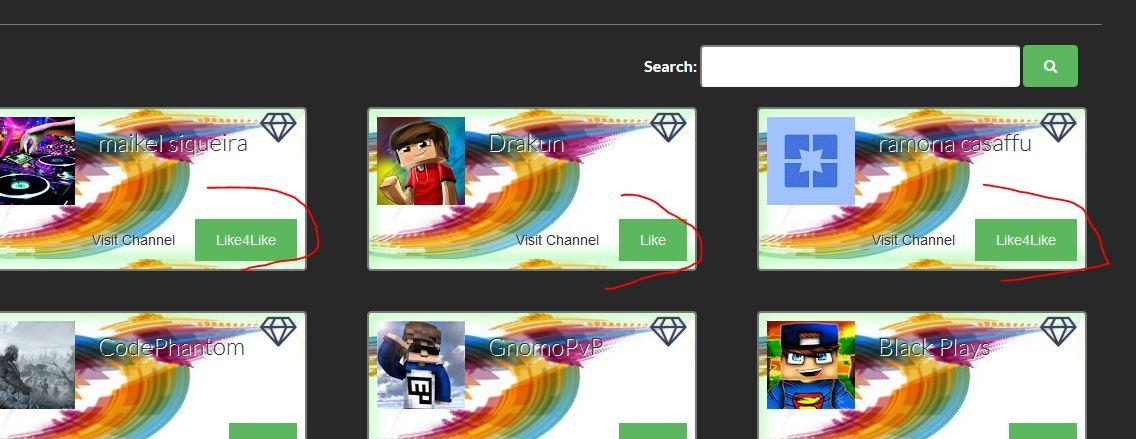Select the GnomoPvP channel name
Viewport: 1136px width, 439px height.
(546, 348)
